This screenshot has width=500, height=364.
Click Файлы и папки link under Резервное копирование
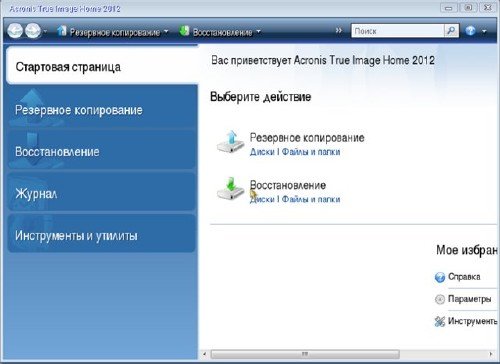pyautogui.click(x=311, y=152)
